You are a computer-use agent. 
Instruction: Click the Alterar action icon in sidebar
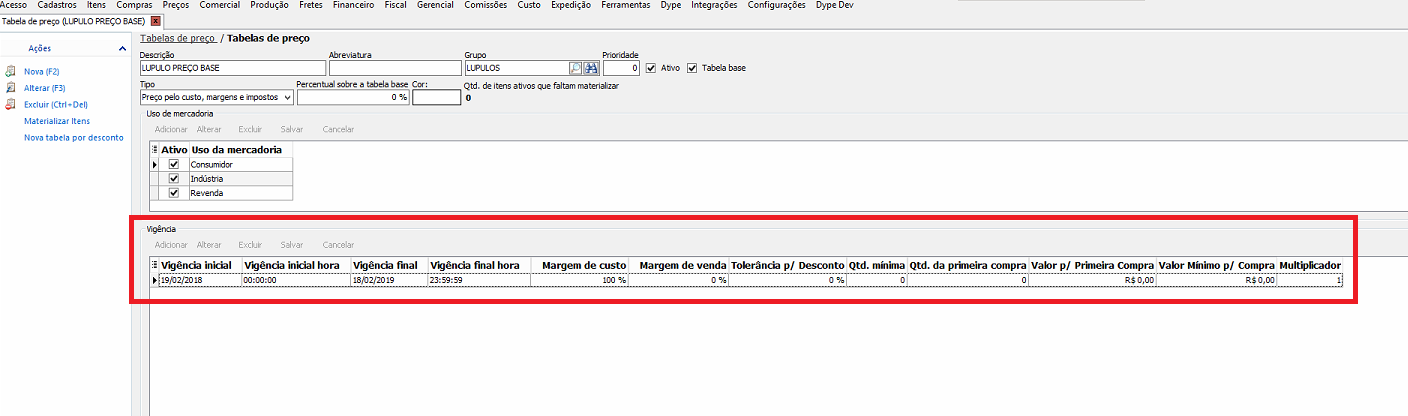11,88
